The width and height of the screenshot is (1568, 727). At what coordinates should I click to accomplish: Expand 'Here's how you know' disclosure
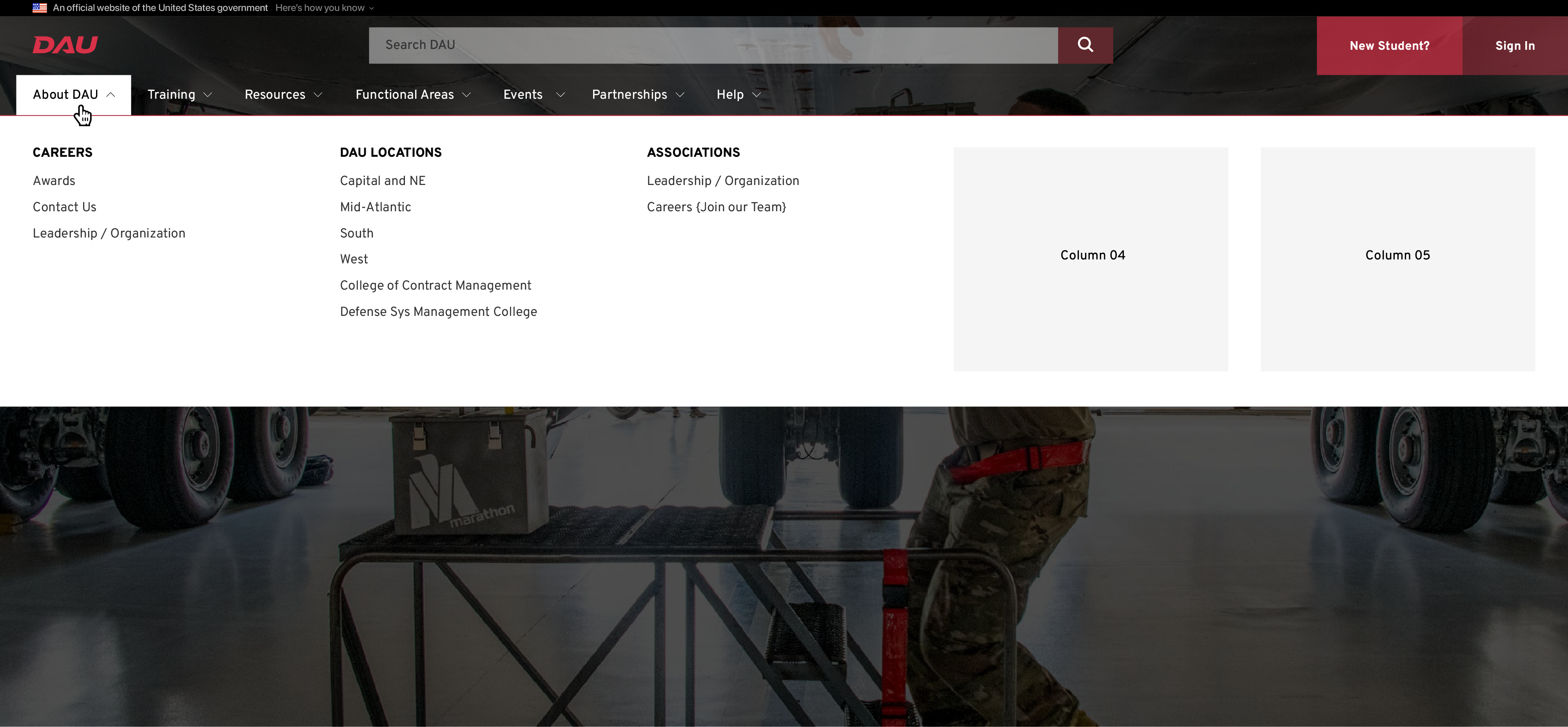(x=325, y=8)
